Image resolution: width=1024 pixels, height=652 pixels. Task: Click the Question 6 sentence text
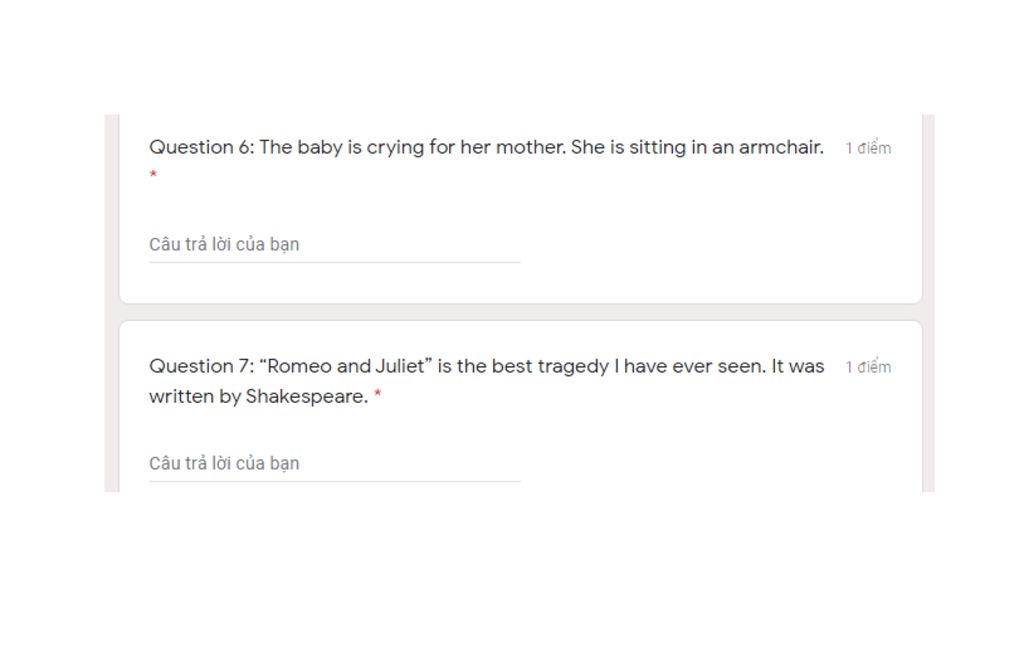tap(486, 148)
